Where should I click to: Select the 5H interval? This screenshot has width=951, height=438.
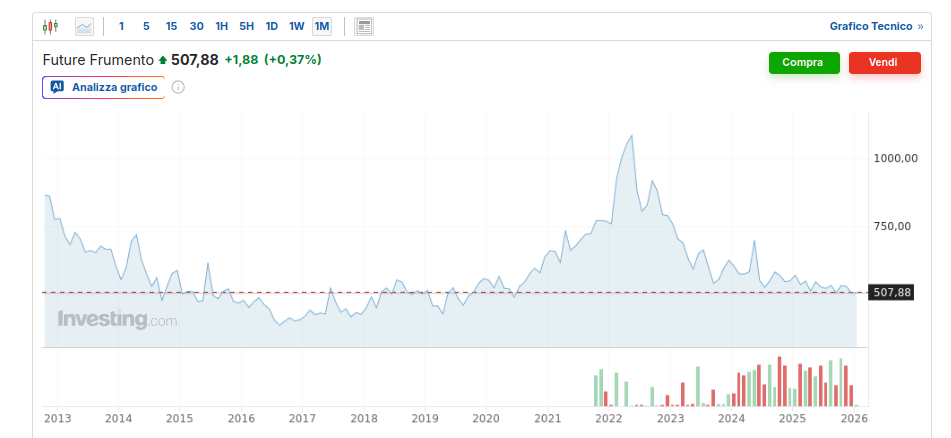[246, 26]
